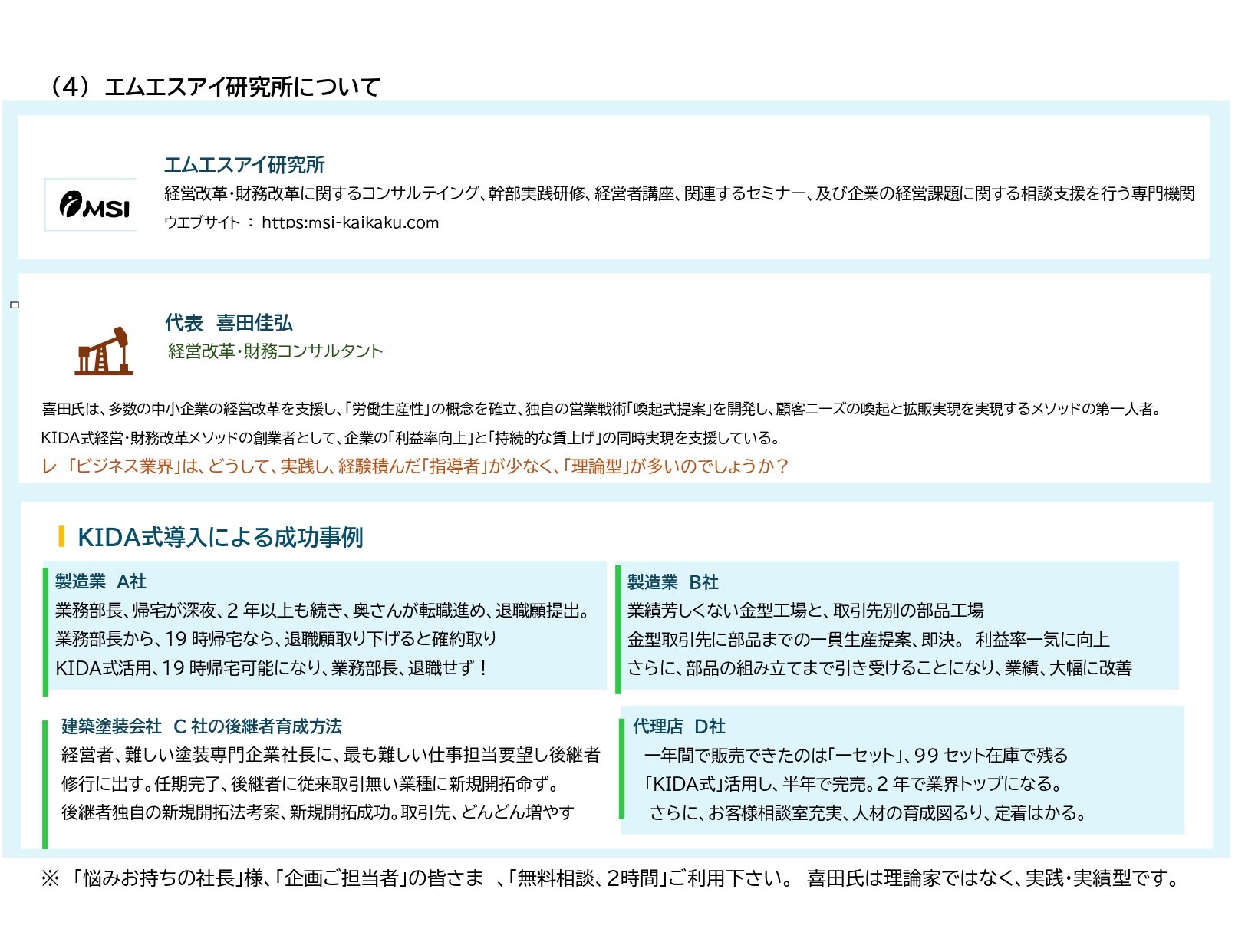Click the small square anchor marker at left margin
This screenshot has width=1235, height=952.
pyautogui.click(x=15, y=305)
